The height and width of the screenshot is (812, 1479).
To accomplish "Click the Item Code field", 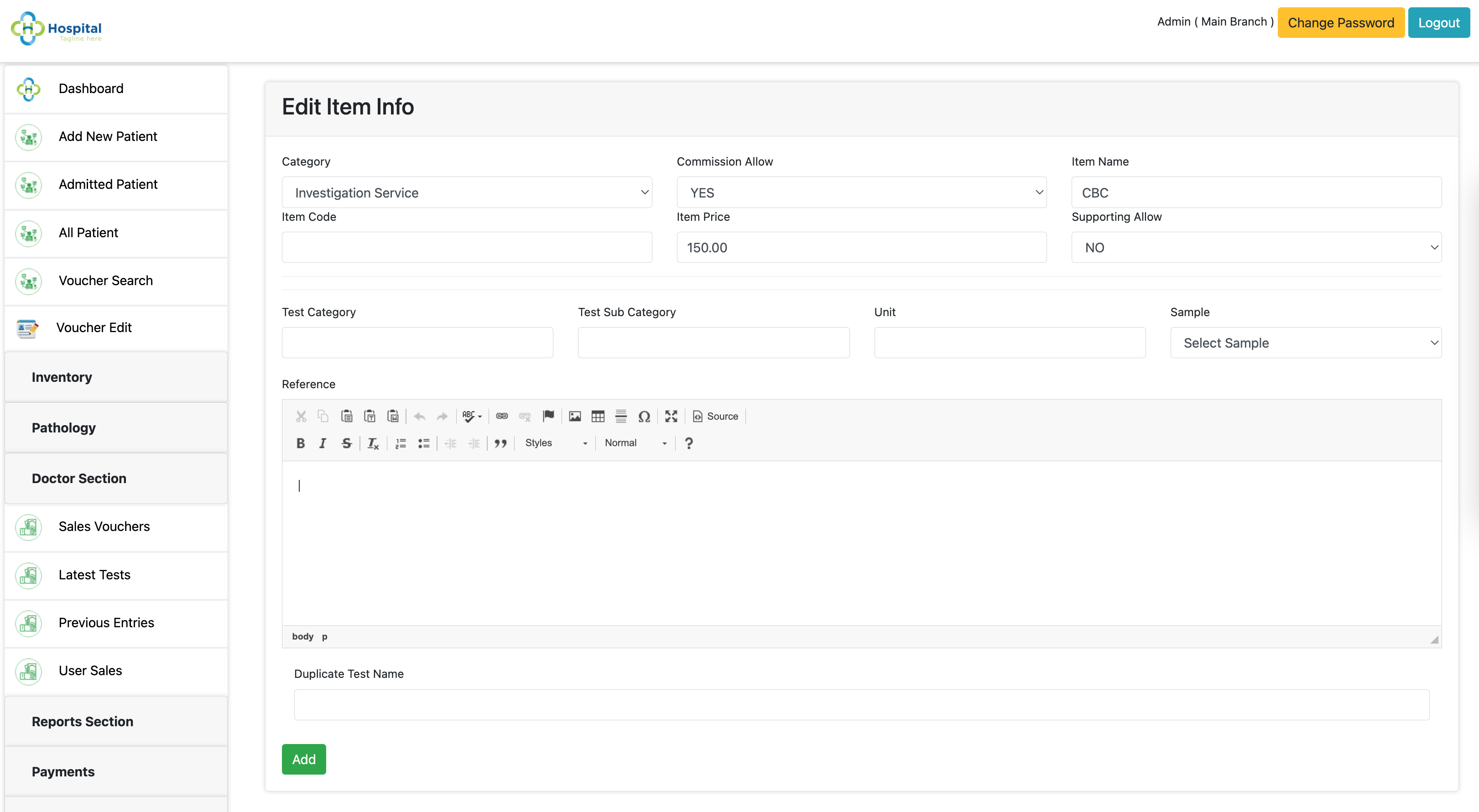I will (467, 248).
